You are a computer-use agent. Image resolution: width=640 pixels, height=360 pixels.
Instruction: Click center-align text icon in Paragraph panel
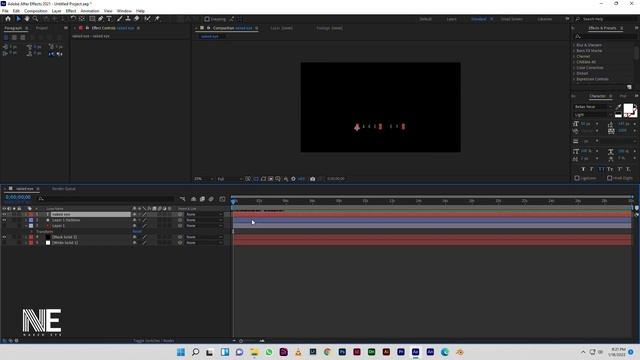(14, 38)
